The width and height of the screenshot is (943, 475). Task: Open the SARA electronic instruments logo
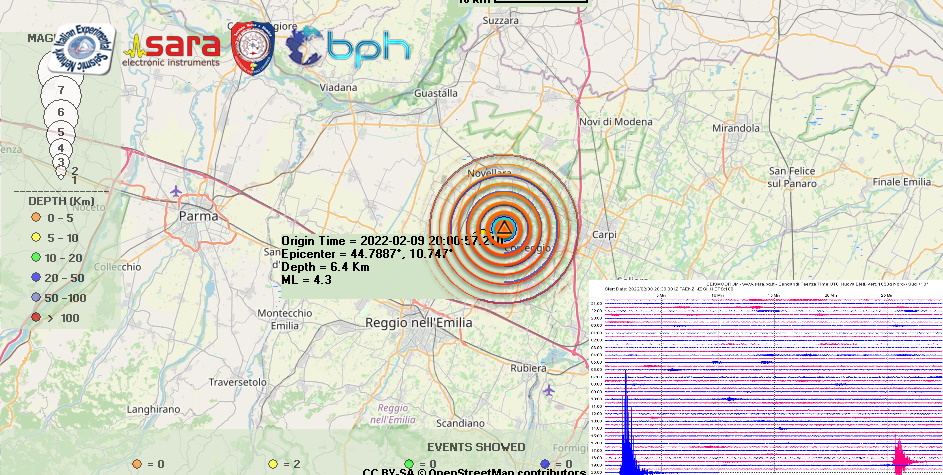[171, 49]
